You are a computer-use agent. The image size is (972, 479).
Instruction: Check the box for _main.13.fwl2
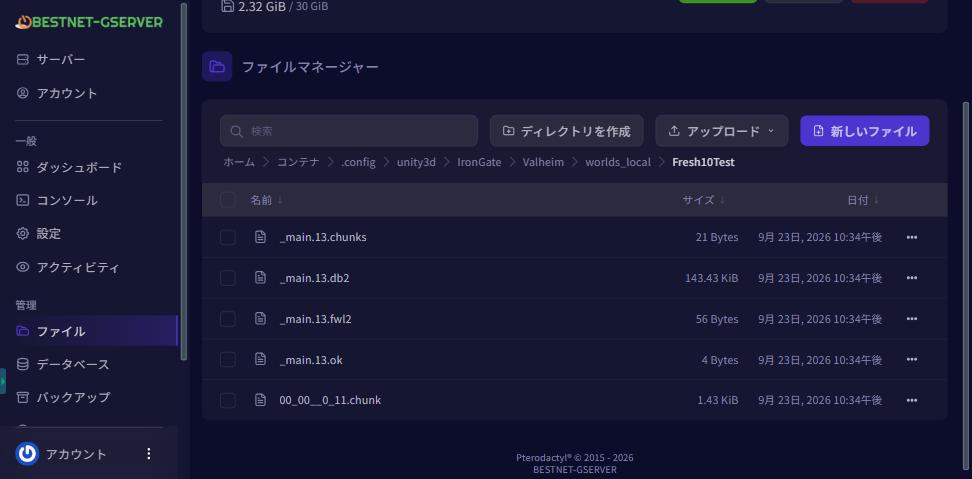pyautogui.click(x=228, y=319)
